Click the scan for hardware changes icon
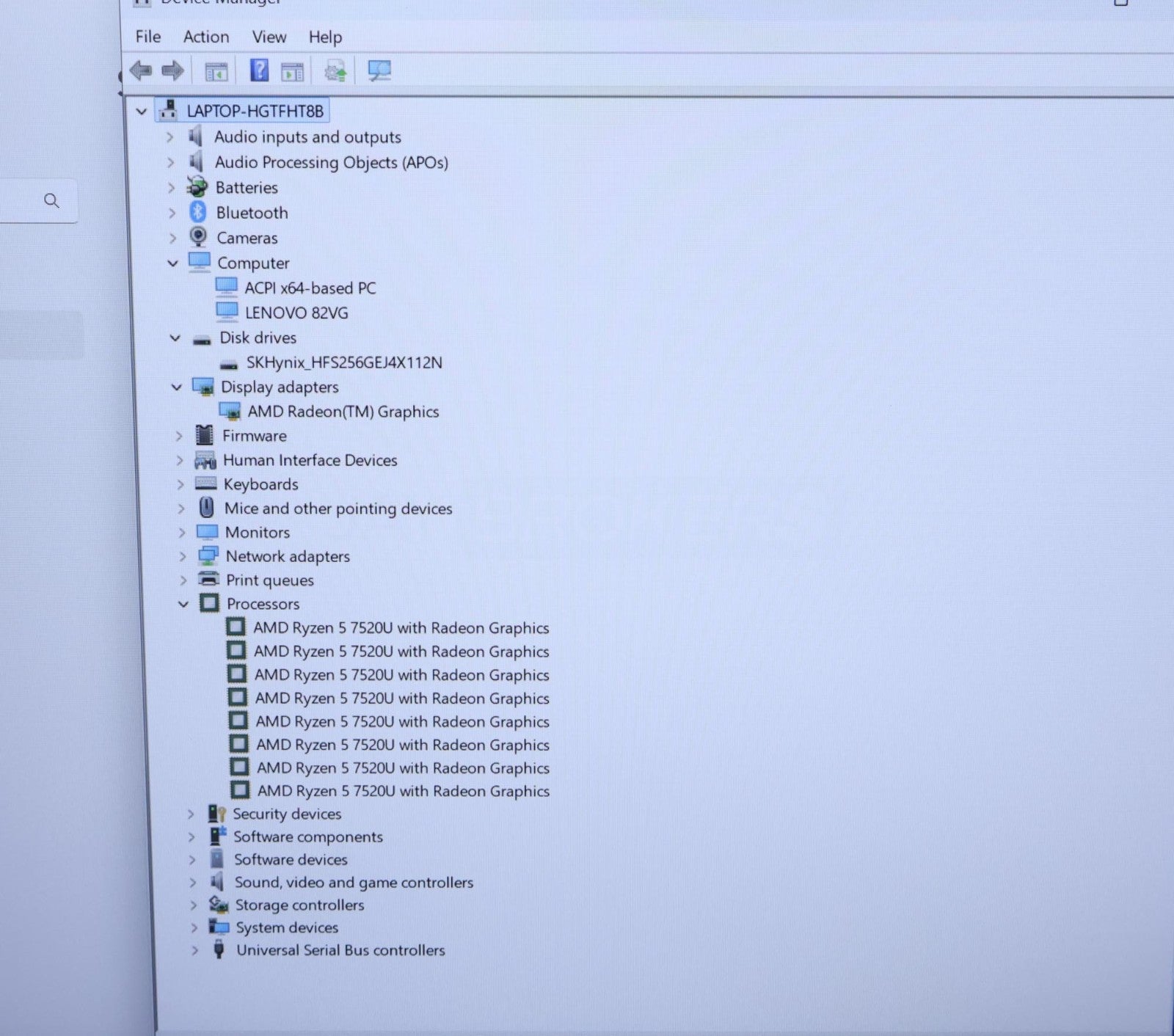This screenshot has width=1174, height=1036. (379, 71)
